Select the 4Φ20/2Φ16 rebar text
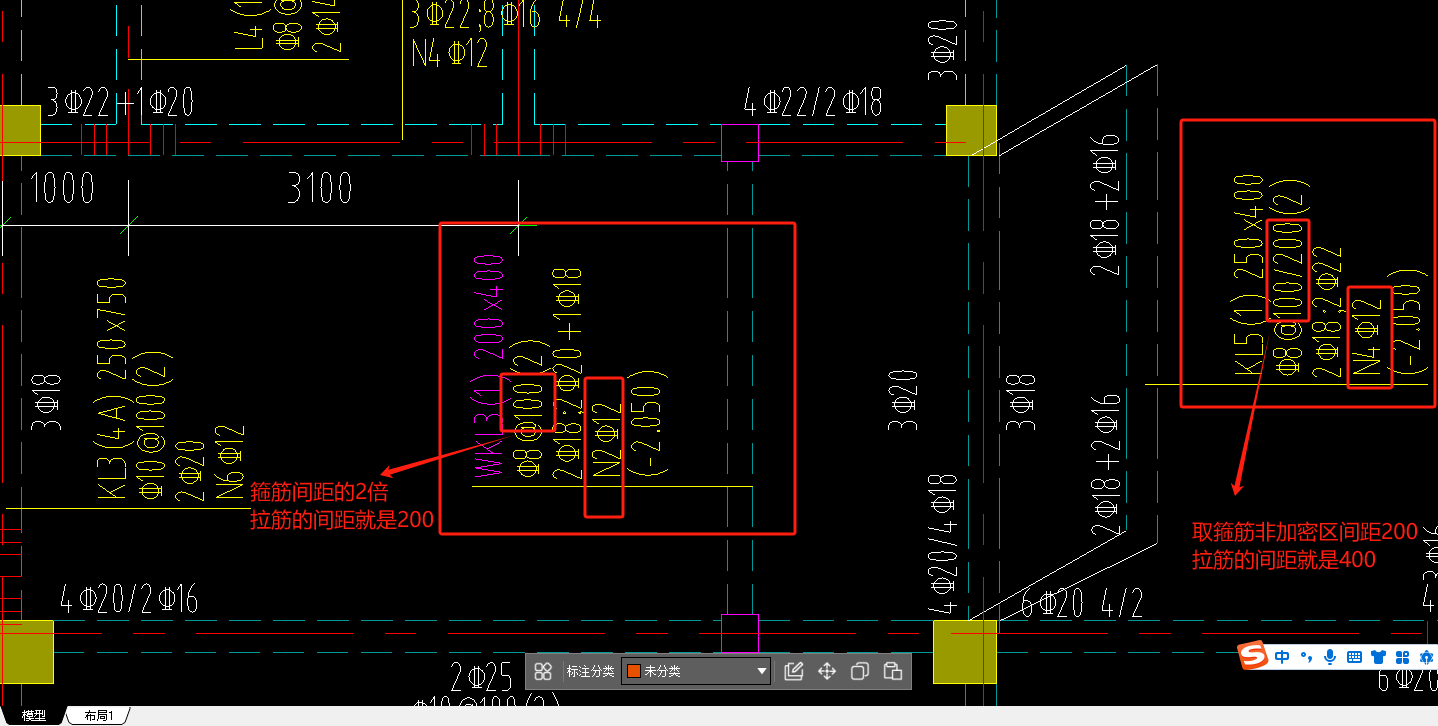This screenshot has height=726, width=1438. tap(129, 598)
